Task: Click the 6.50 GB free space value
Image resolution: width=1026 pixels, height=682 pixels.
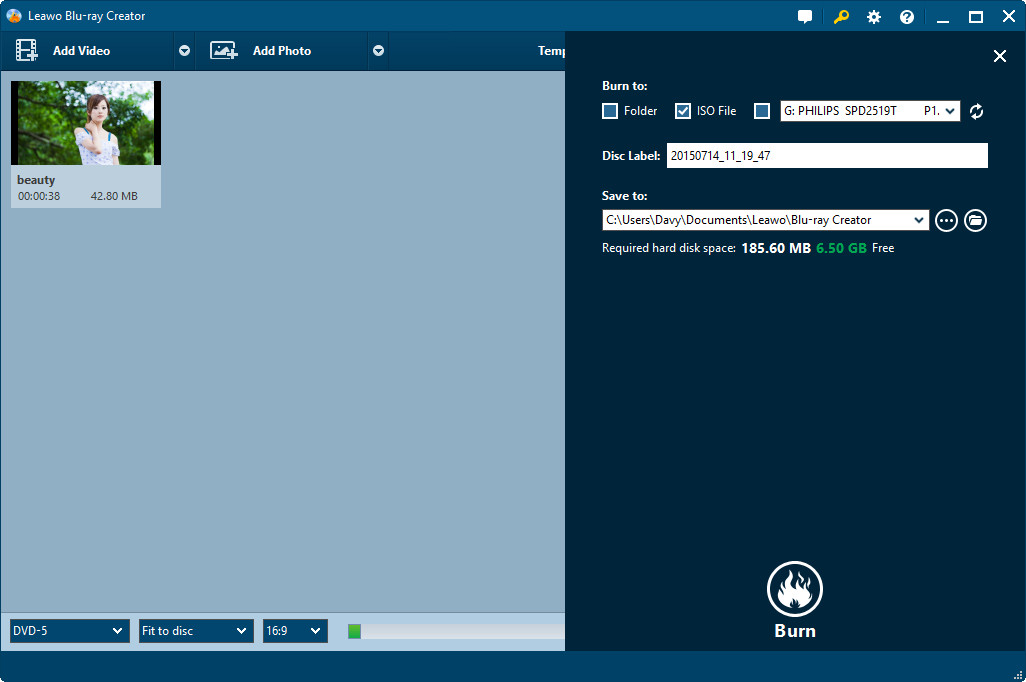Action: [841, 248]
